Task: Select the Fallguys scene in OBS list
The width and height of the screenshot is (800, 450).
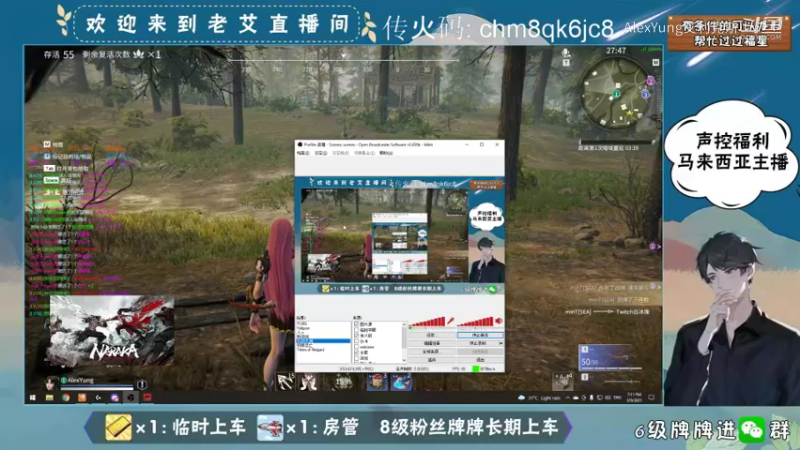Action: (x=303, y=328)
